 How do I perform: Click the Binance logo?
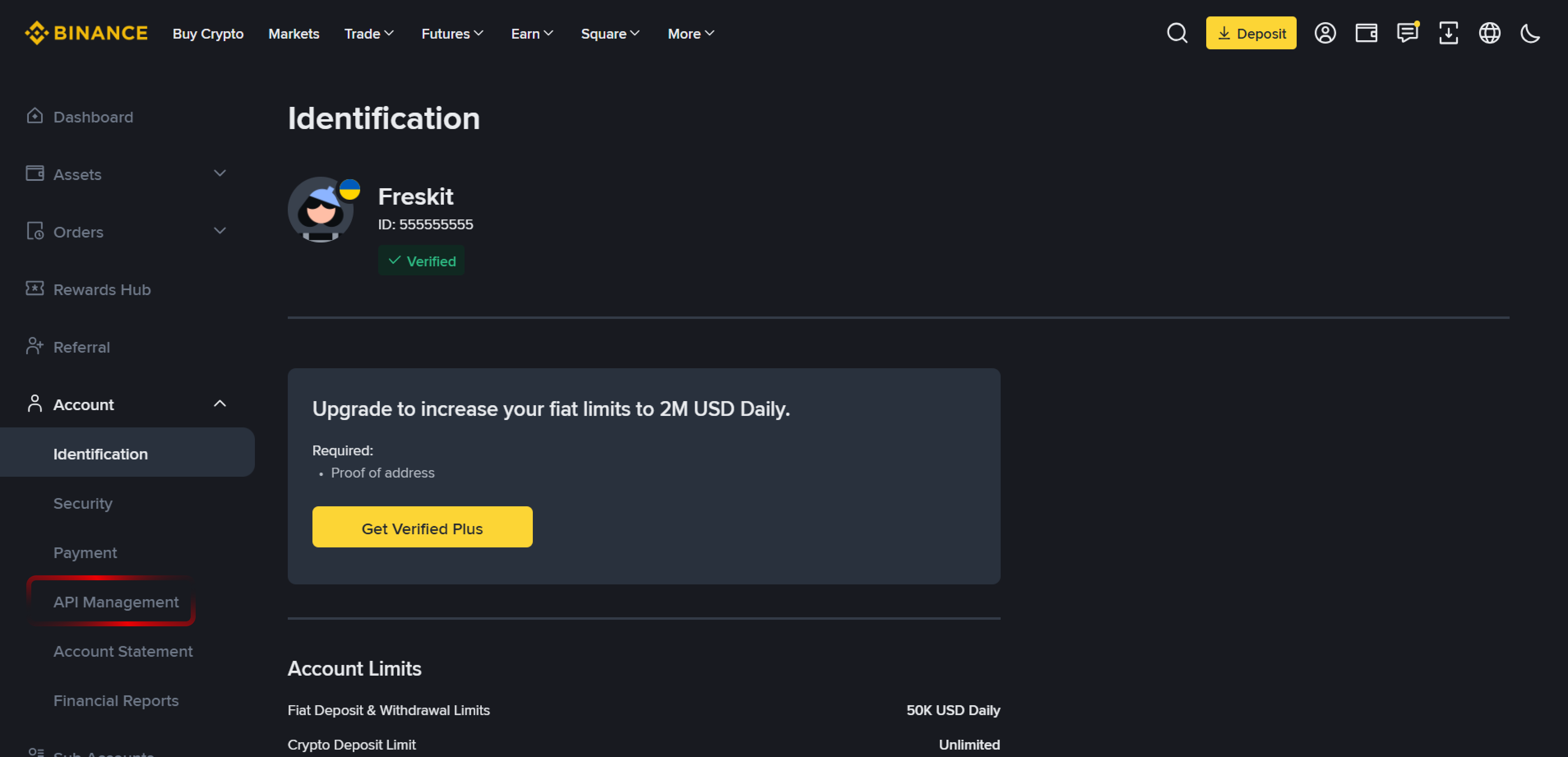(86, 33)
